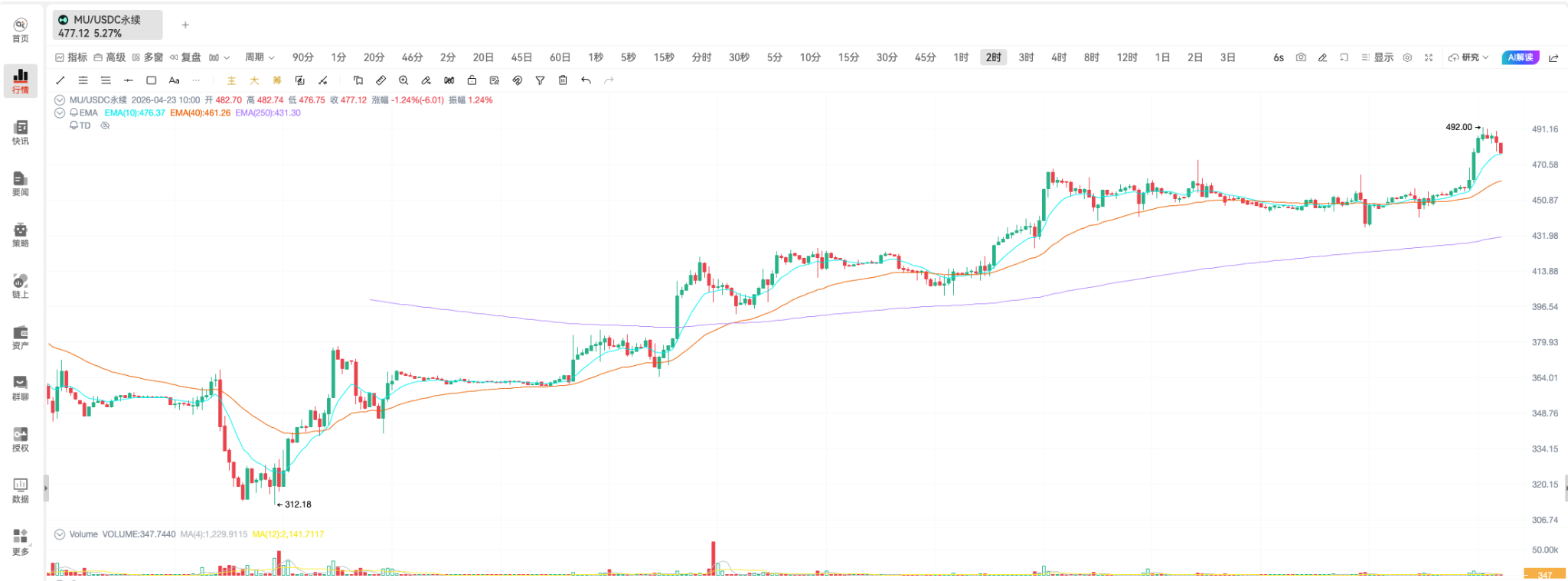Image resolution: width=1568 pixels, height=581 pixels.
Task: Click the trash delete-drawings icon
Action: (x=563, y=80)
